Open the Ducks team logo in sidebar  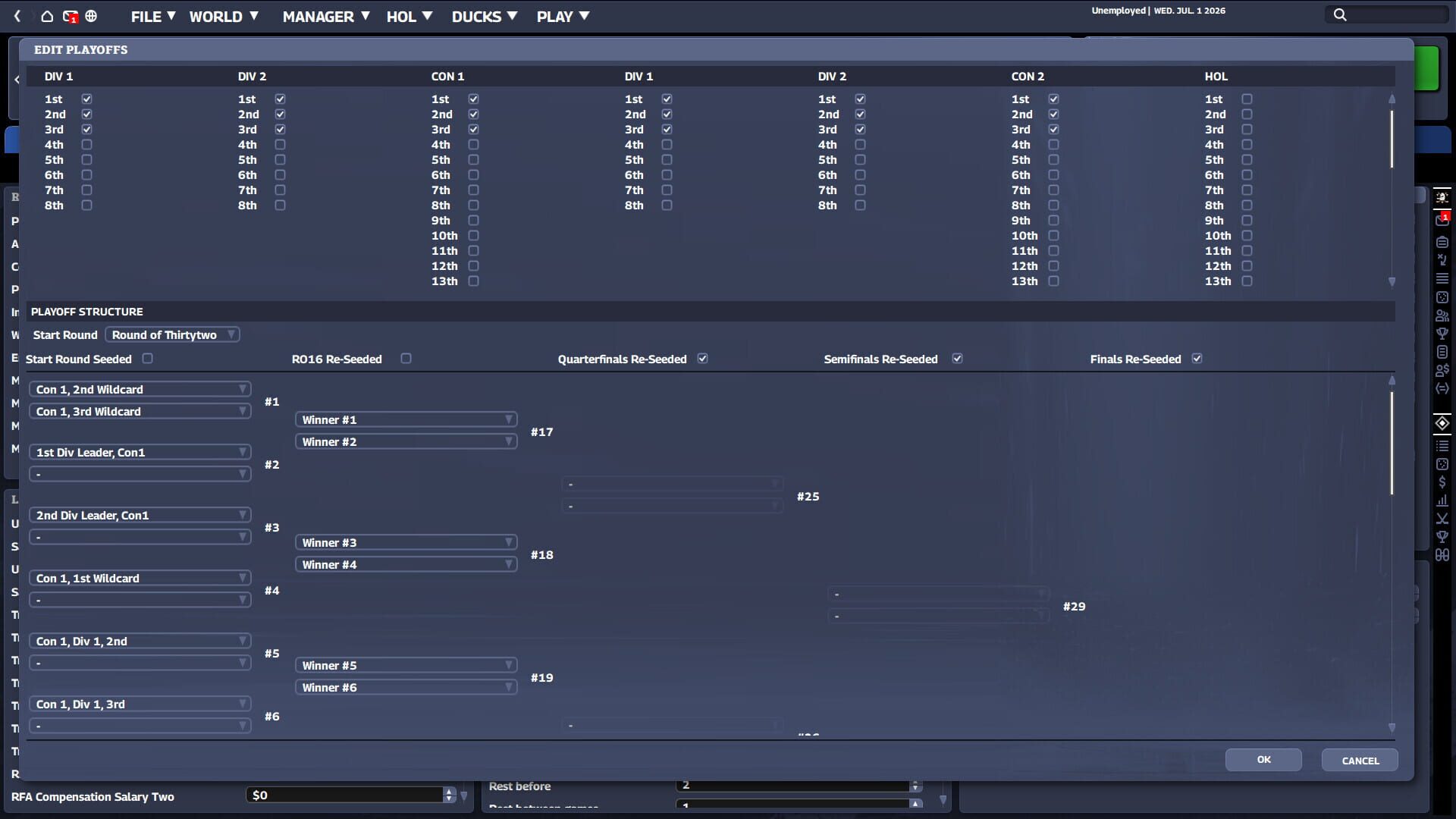click(x=1442, y=197)
